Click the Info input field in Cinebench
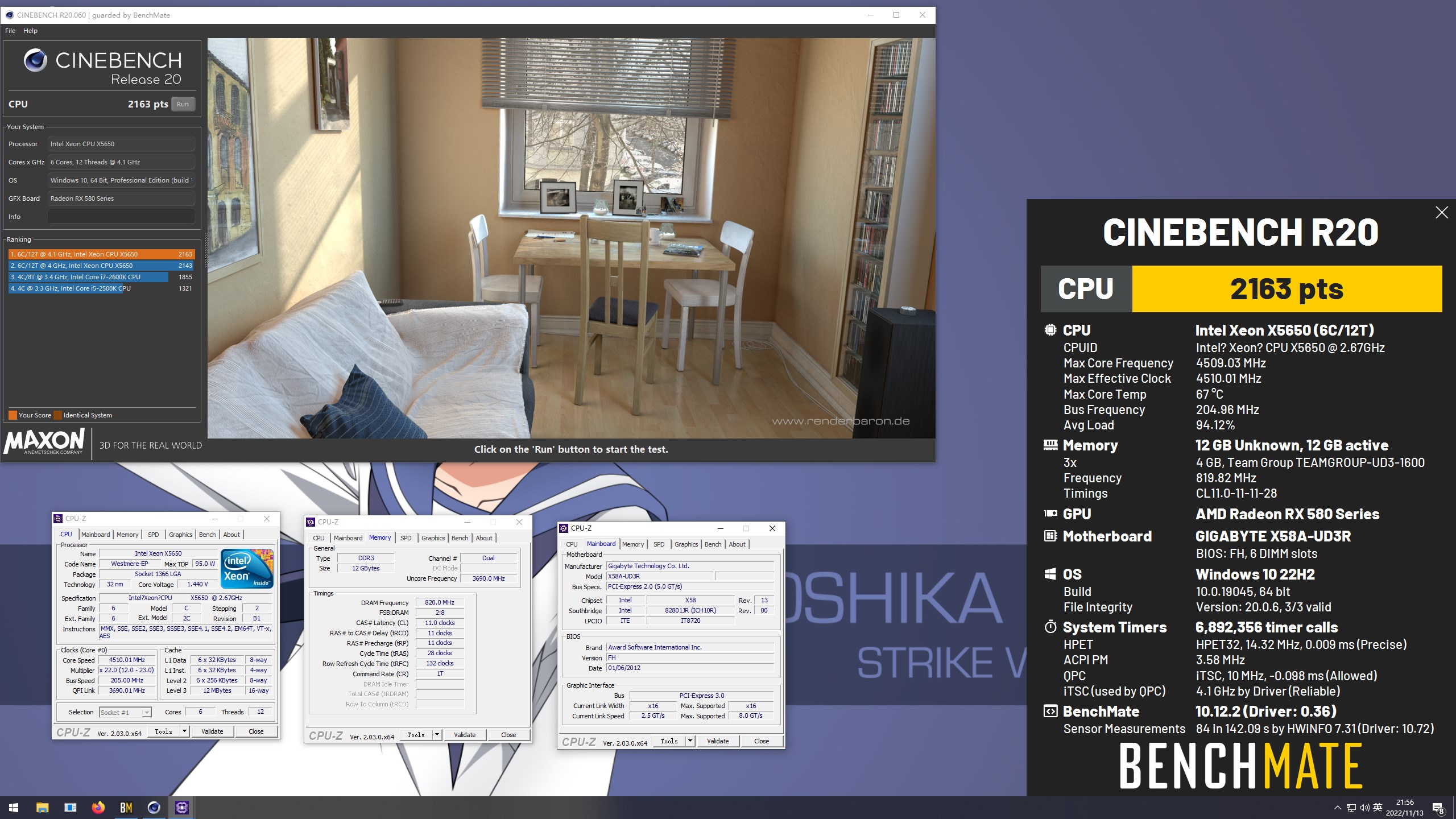This screenshot has width=1456, height=819. pos(121,217)
